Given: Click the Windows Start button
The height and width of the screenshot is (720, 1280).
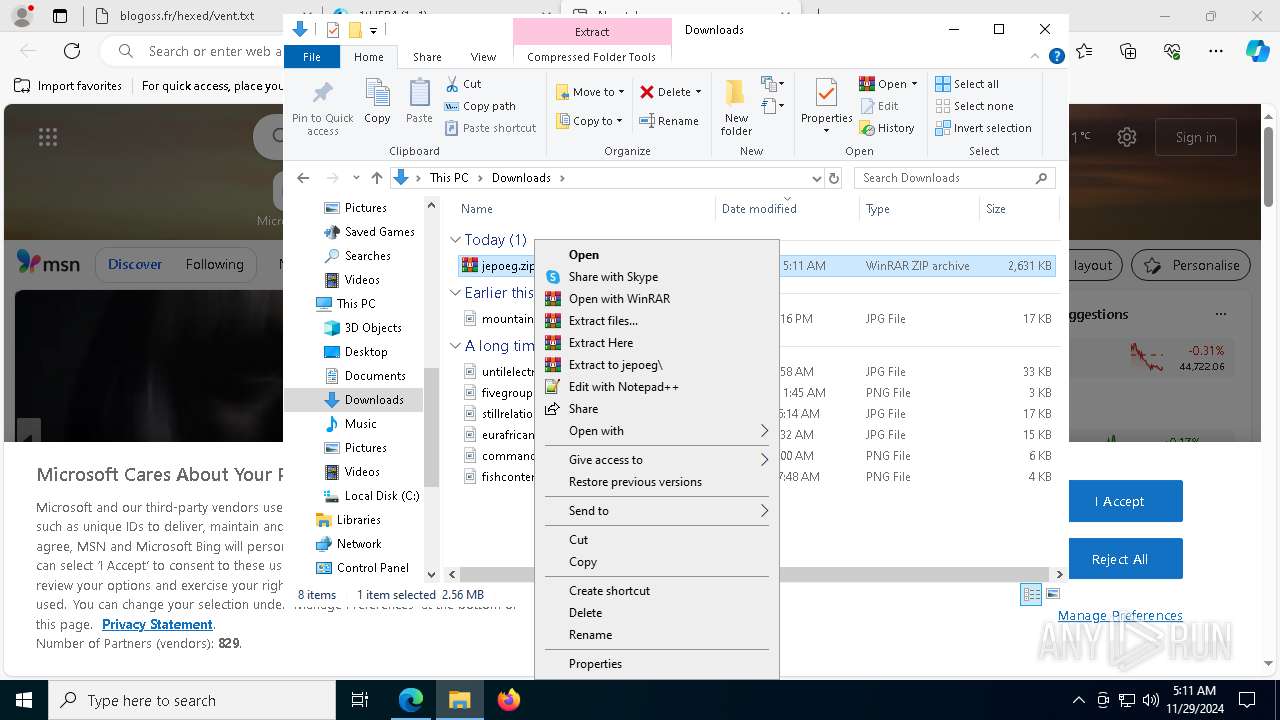Looking at the screenshot, I should [24, 701].
